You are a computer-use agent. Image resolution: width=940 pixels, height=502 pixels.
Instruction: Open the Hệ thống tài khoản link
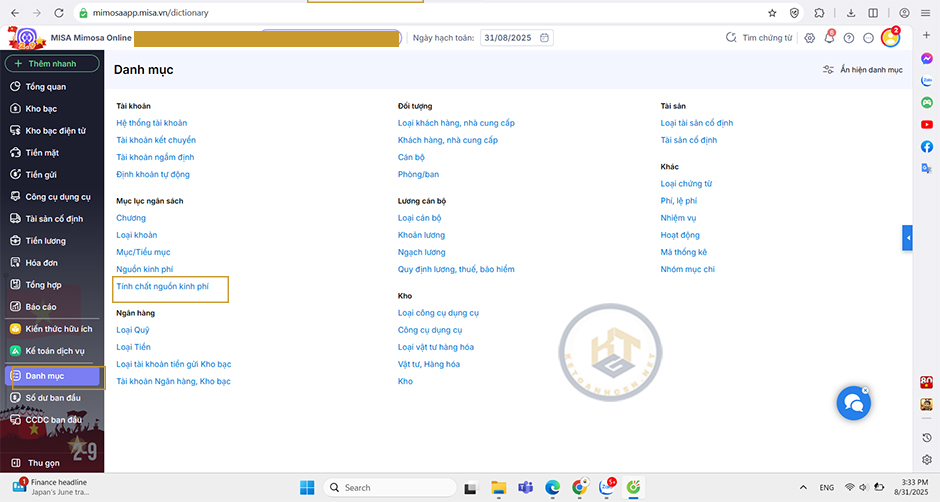(151, 123)
